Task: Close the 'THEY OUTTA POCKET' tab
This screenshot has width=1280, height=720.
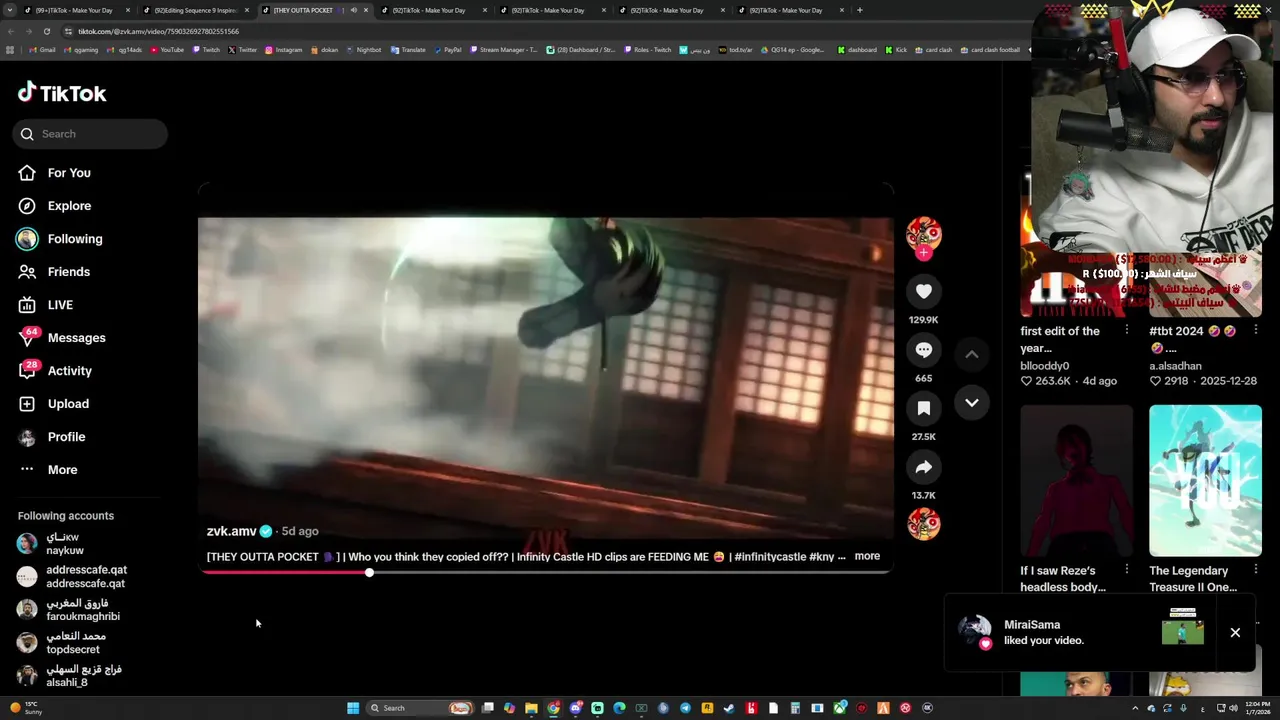Action: [366, 10]
